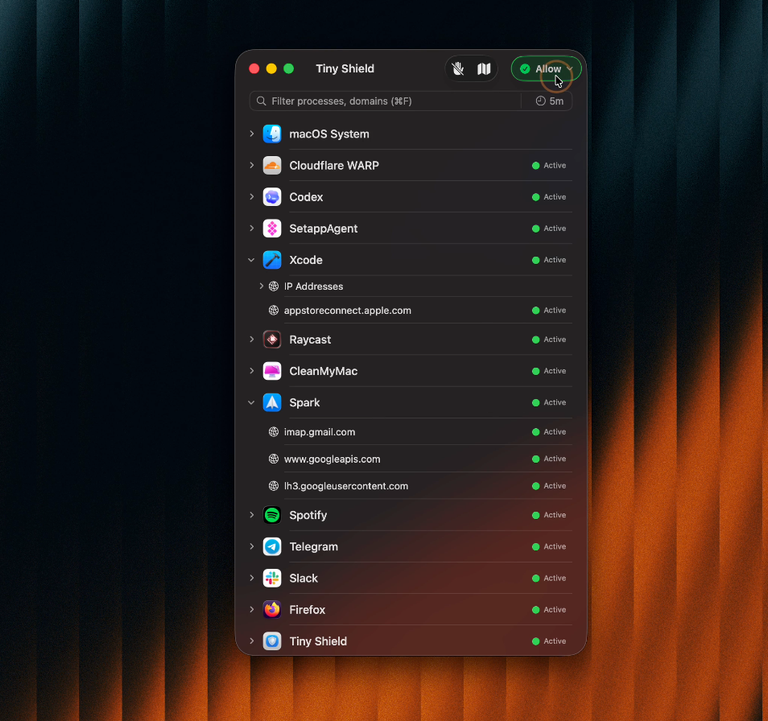This screenshot has height=721, width=768.
Task: Expand the SetappAgent row
Action: coord(252,228)
